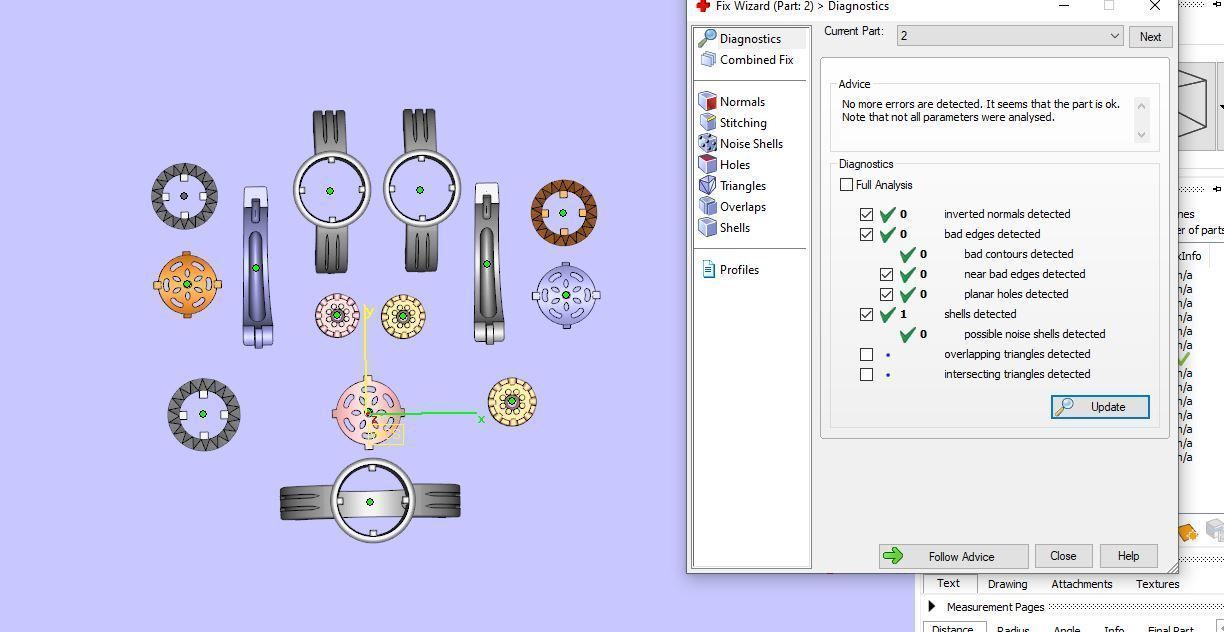Toggle the Full Analysis checkbox
Viewport: 1224px width, 632px height.
(847, 185)
